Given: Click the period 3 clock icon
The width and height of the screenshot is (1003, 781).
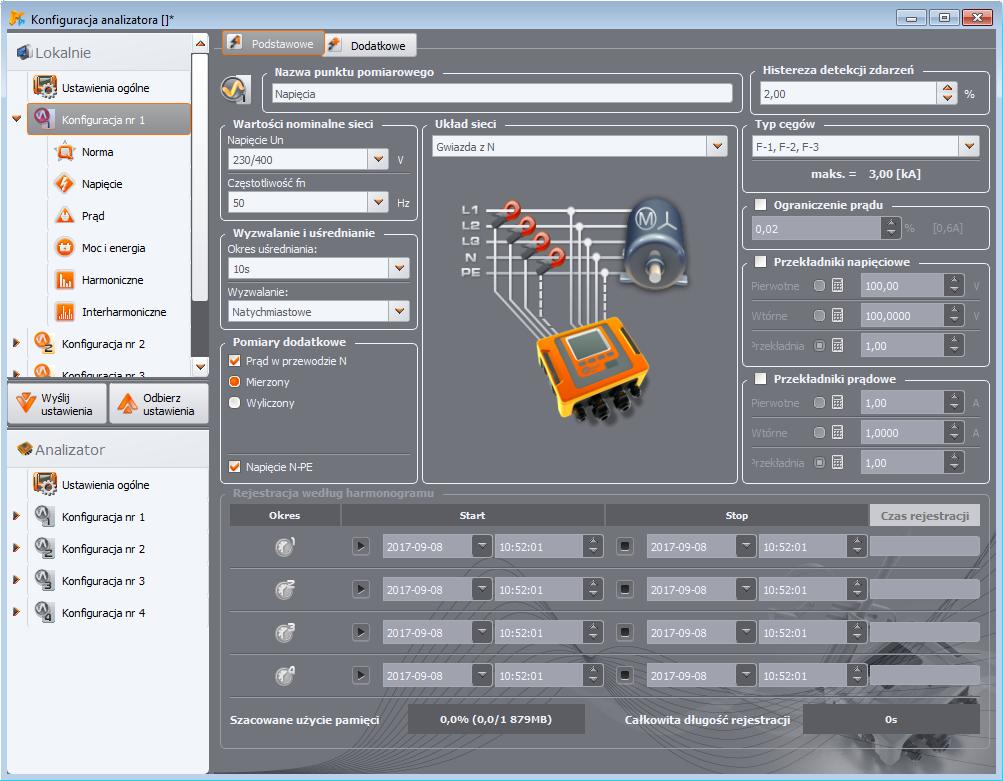Looking at the screenshot, I should coord(285,632).
